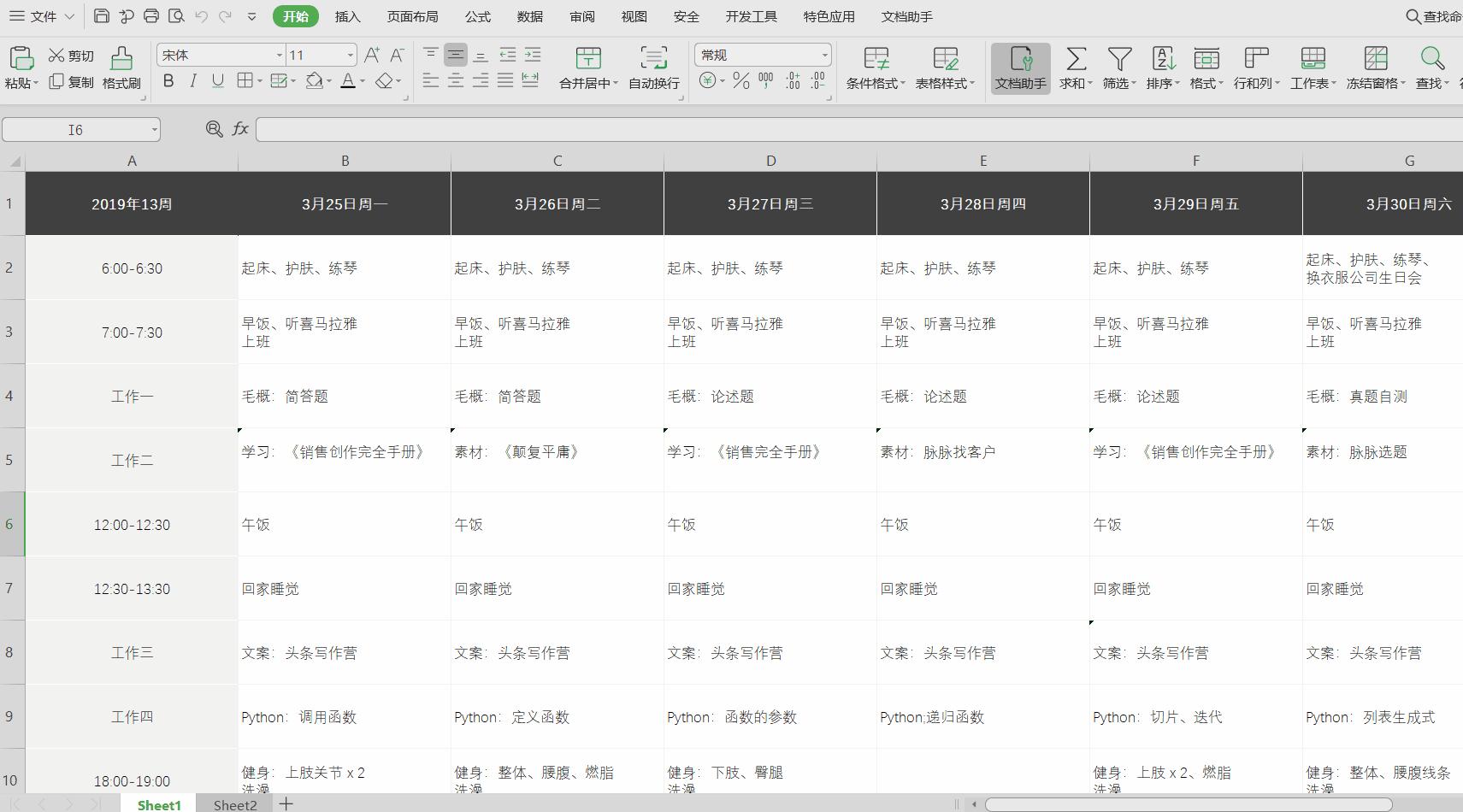Click the 文档助手 assistant button
1463x812 pixels.
click(x=1021, y=68)
